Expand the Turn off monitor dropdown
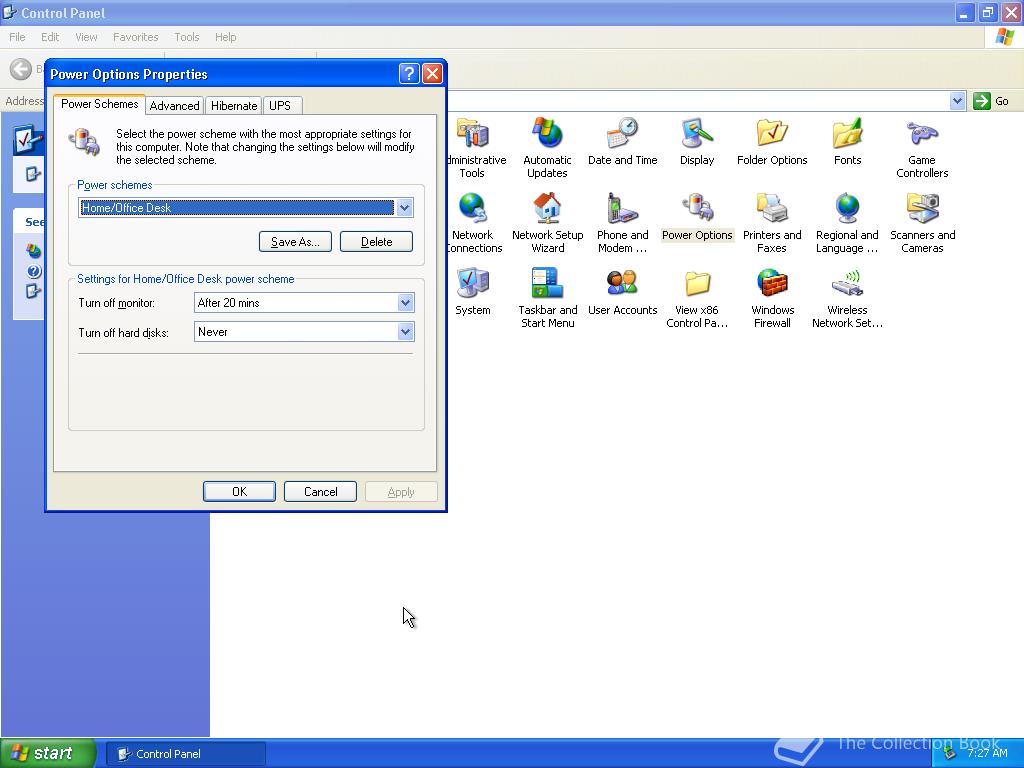This screenshot has width=1024, height=768. tap(405, 302)
